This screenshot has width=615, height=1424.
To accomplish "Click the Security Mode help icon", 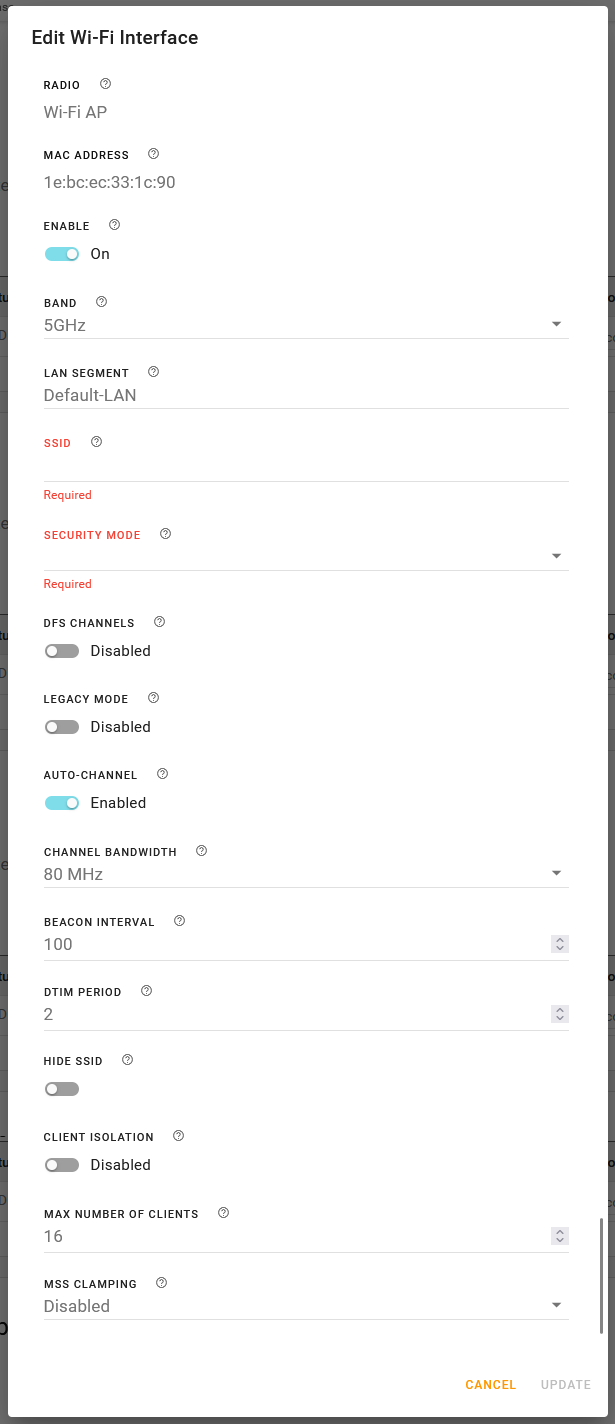I will tap(166, 534).
